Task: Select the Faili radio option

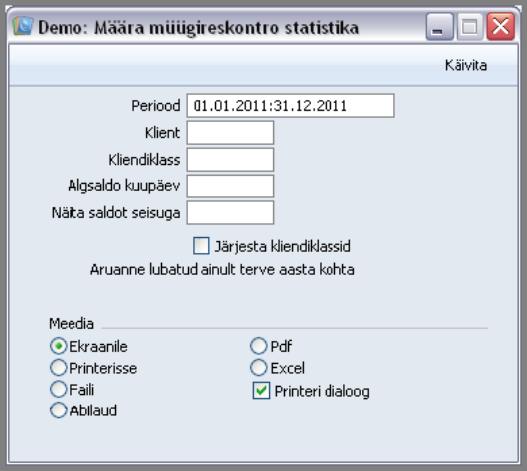Action: (x=58, y=389)
